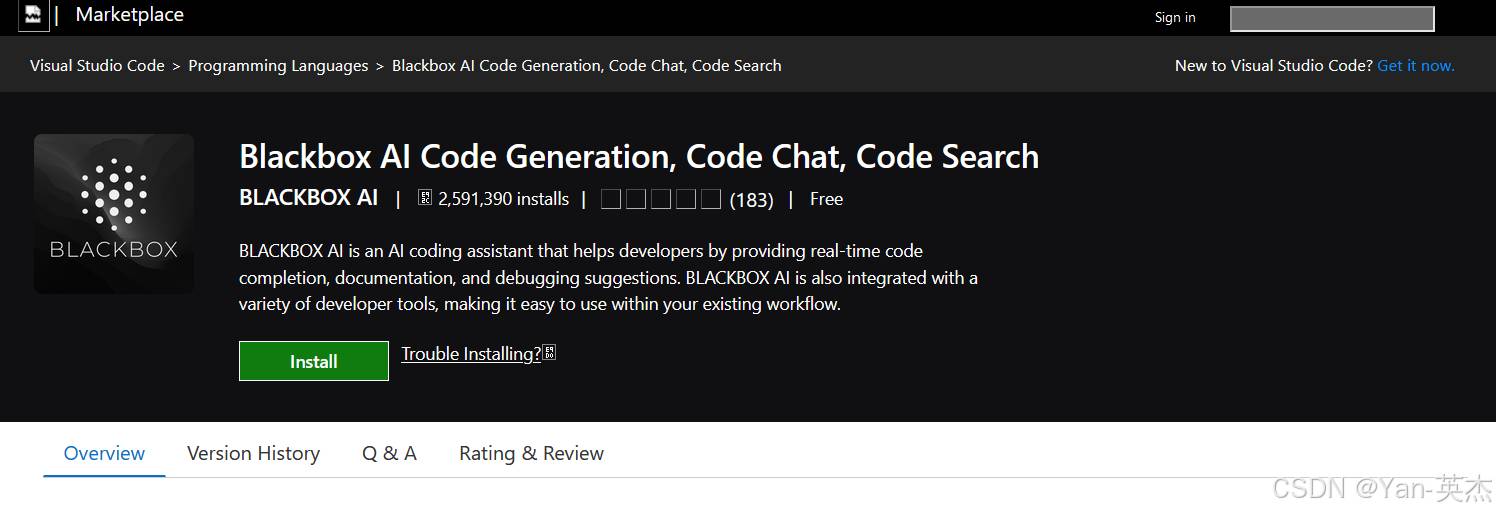Open Visual Studio Code breadcrumb

click(97, 65)
